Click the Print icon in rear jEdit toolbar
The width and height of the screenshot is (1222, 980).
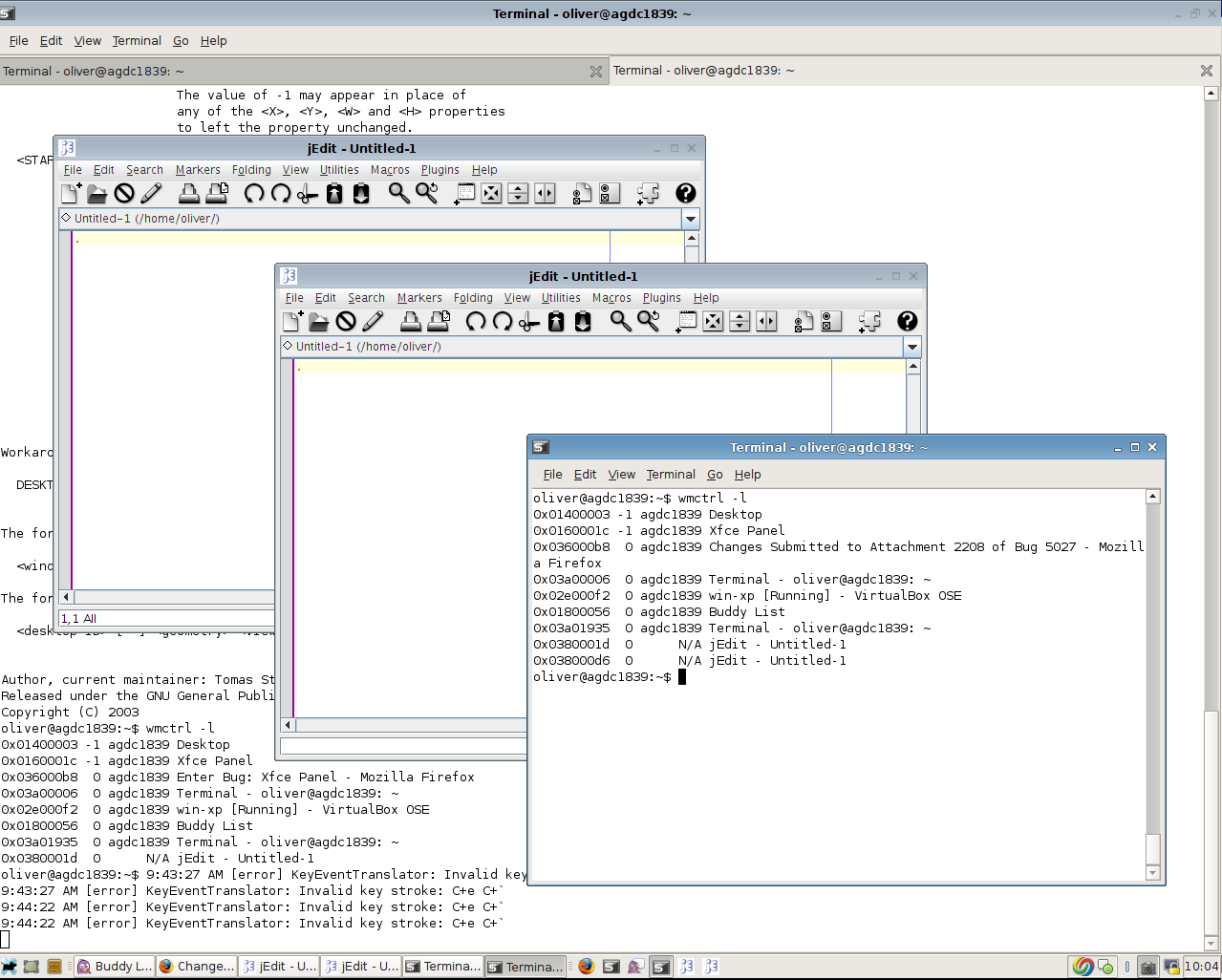pyautogui.click(x=189, y=194)
